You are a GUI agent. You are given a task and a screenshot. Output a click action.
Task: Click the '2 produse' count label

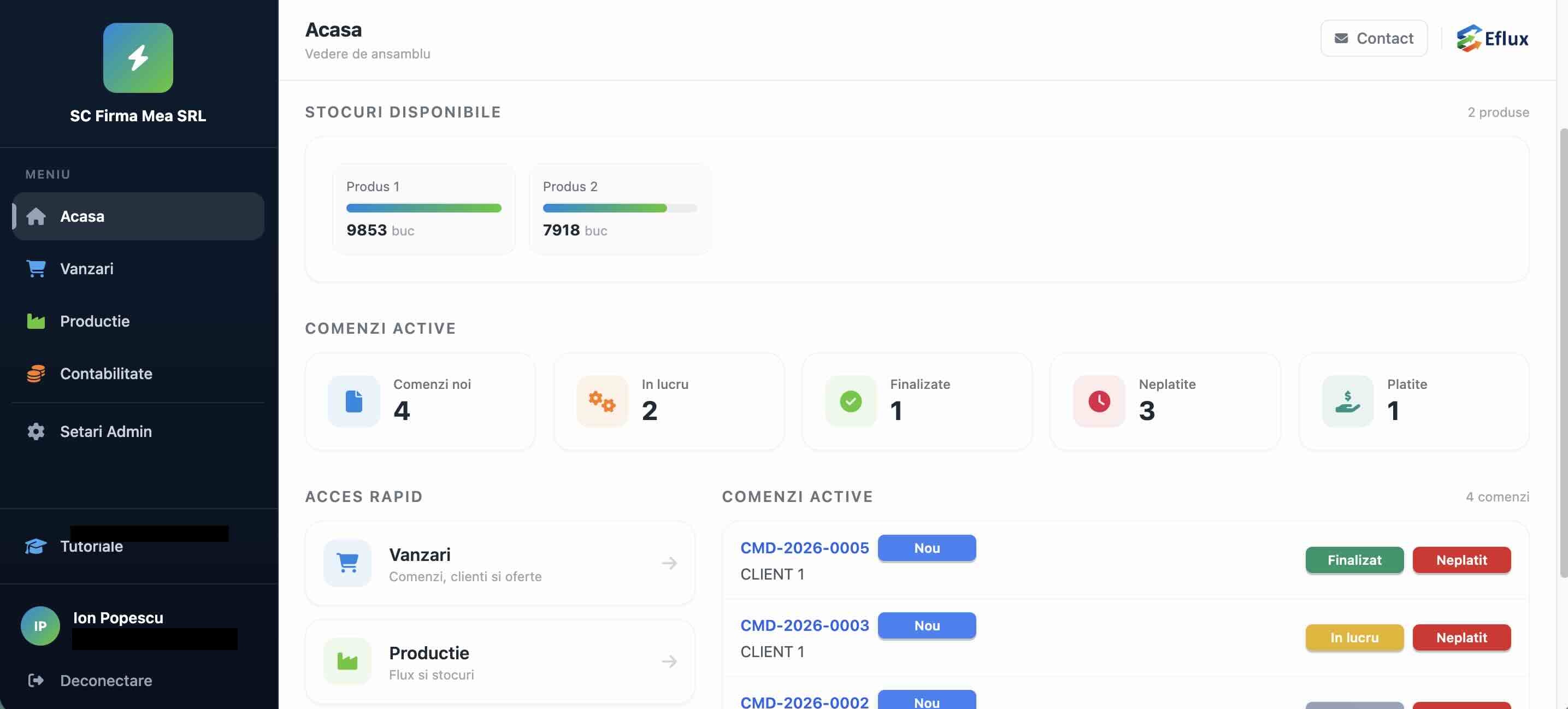point(1498,112)
